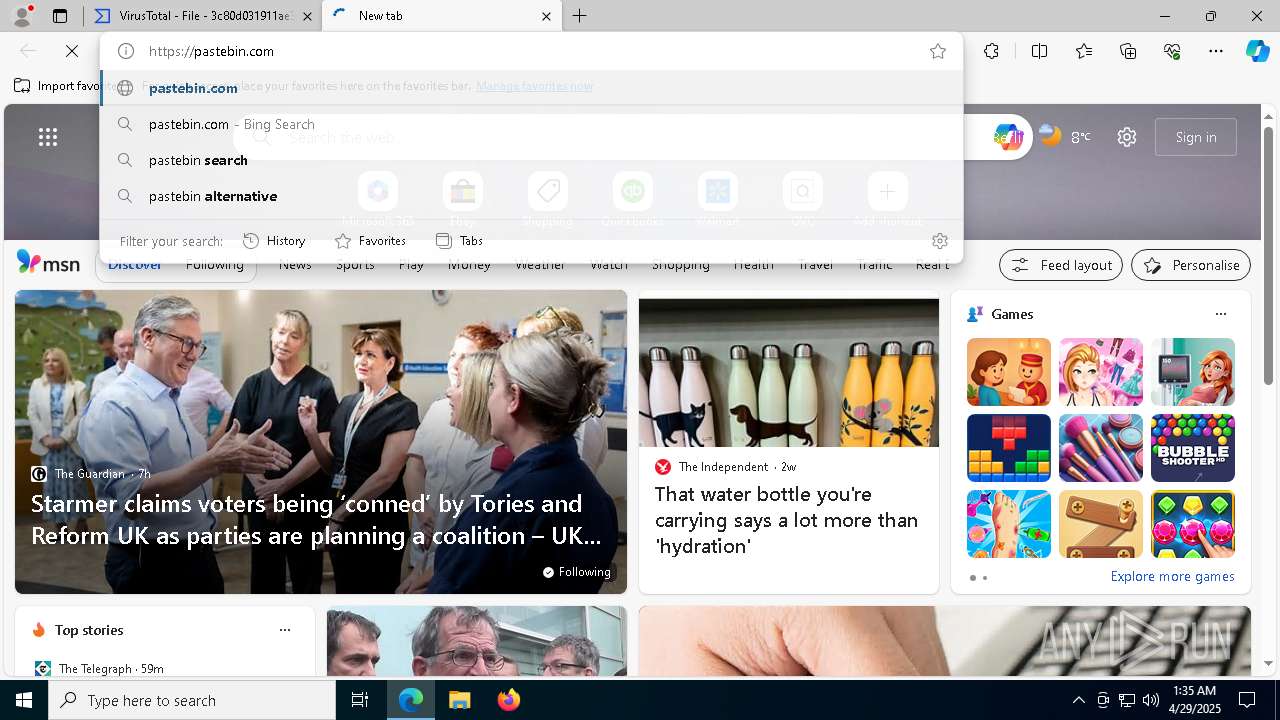
Task: View the 8°C weather widget
Action: coord(1065,137)
